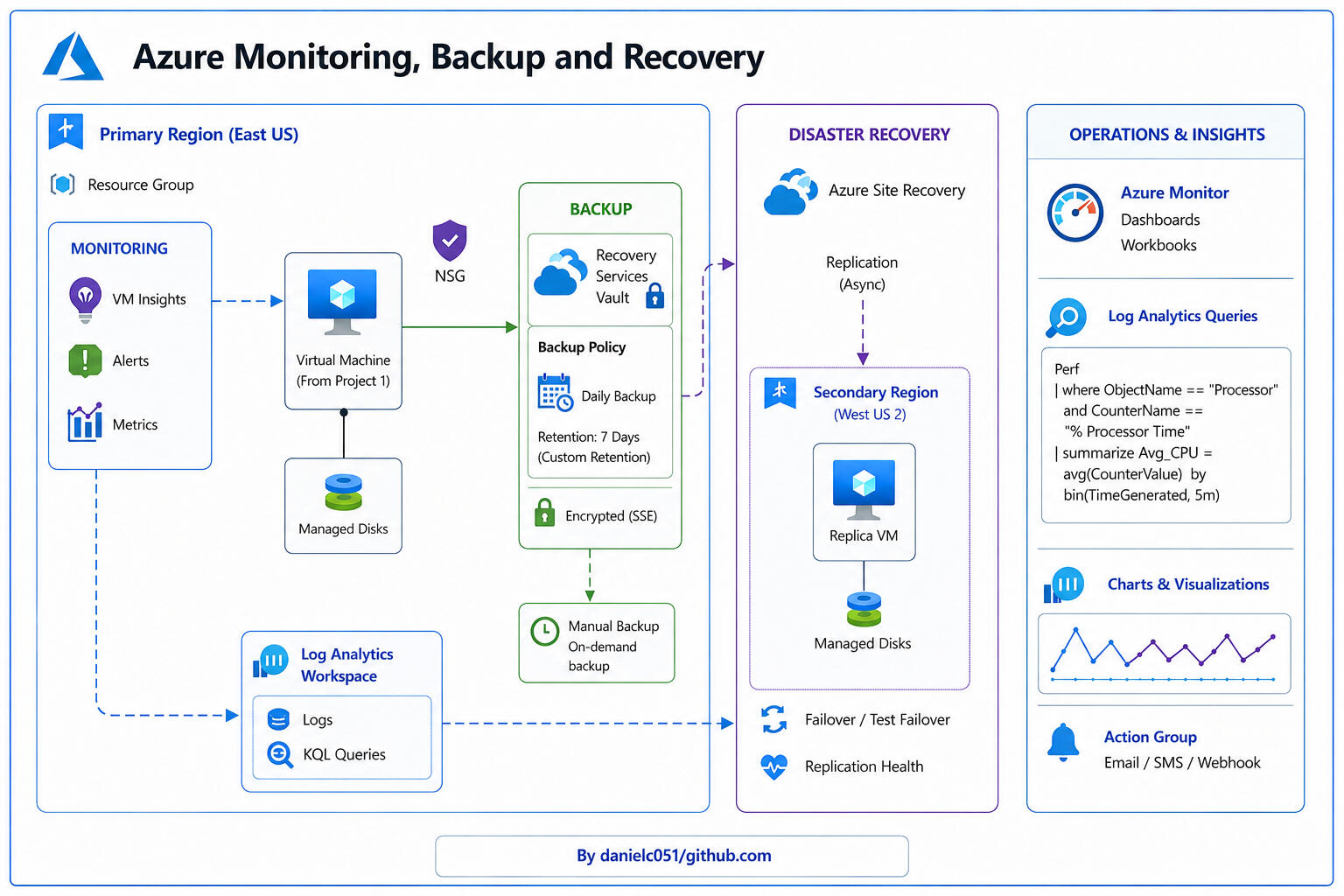The height and width of the screenshot is (896, 1344).
Task: Click the Encrypted (SSE) label
Action: point(611,515)
